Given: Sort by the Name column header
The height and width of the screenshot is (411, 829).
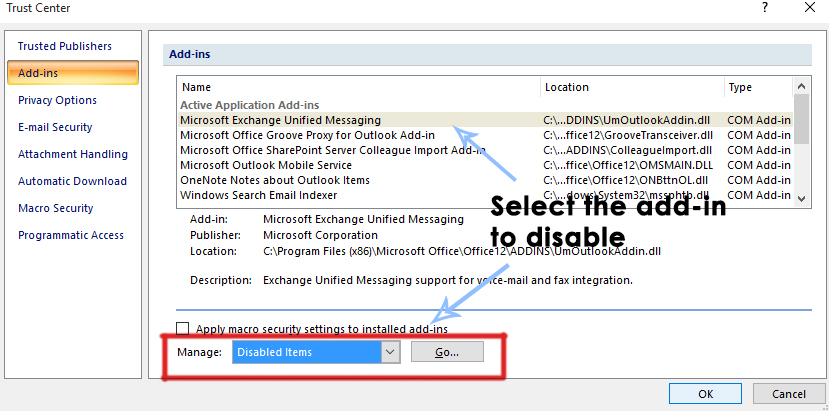Looking at the screenshot, I should coord(359,87).
